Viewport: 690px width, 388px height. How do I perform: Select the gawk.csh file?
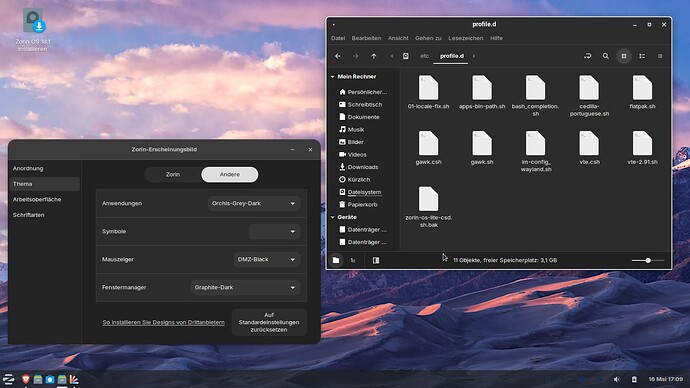point(429,148)
